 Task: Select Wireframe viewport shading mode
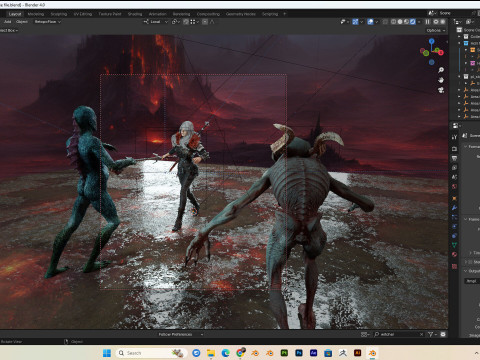pyautogui.click(x=394, y=22)
